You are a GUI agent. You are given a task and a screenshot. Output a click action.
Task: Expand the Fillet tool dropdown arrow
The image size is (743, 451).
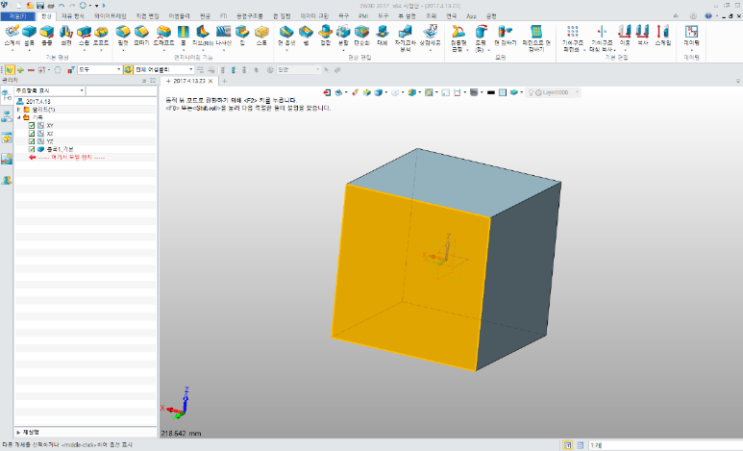point(123,50)
